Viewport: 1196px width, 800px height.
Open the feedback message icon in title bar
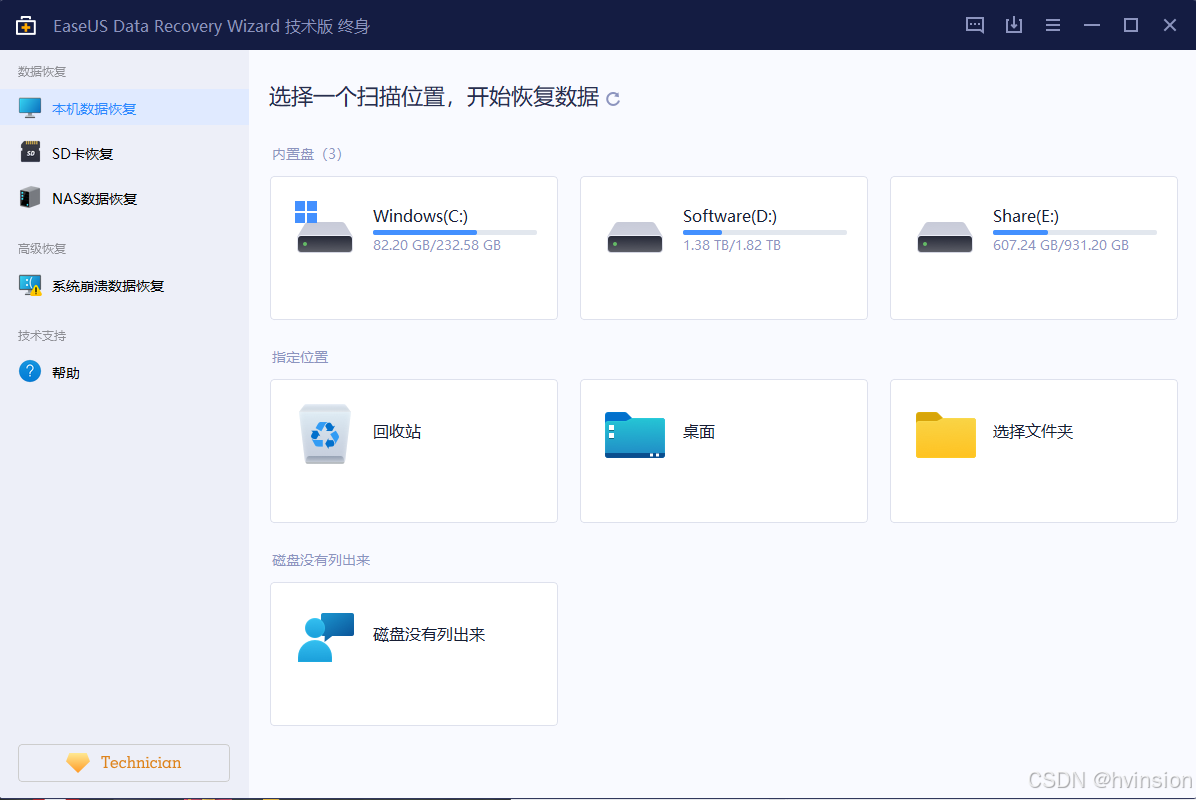click(974, 25)
